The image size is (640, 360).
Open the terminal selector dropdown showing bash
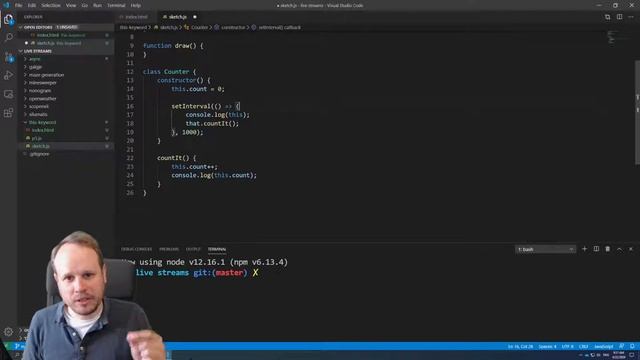point(545,249)
